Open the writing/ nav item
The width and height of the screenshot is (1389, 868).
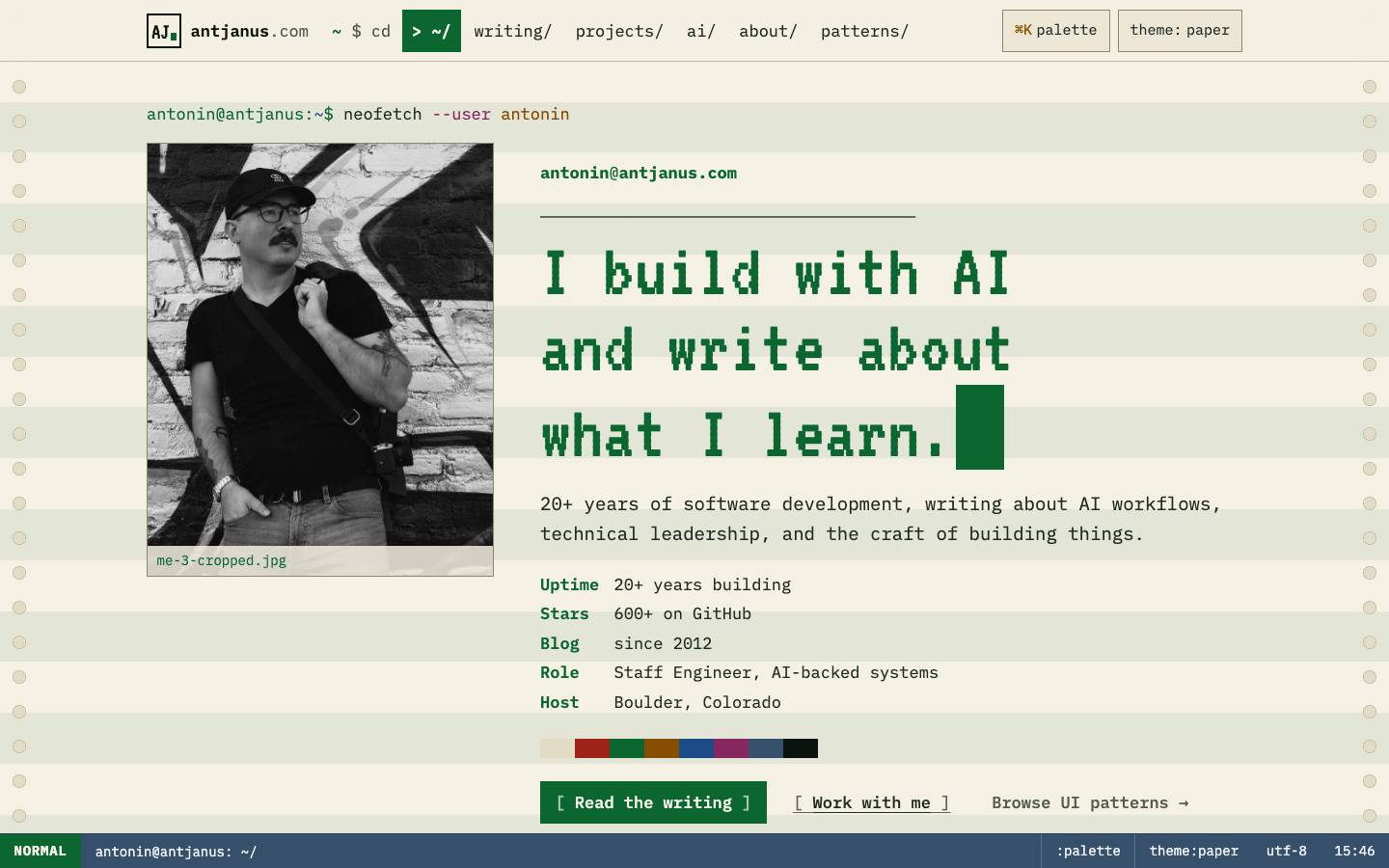pos(512,31)
